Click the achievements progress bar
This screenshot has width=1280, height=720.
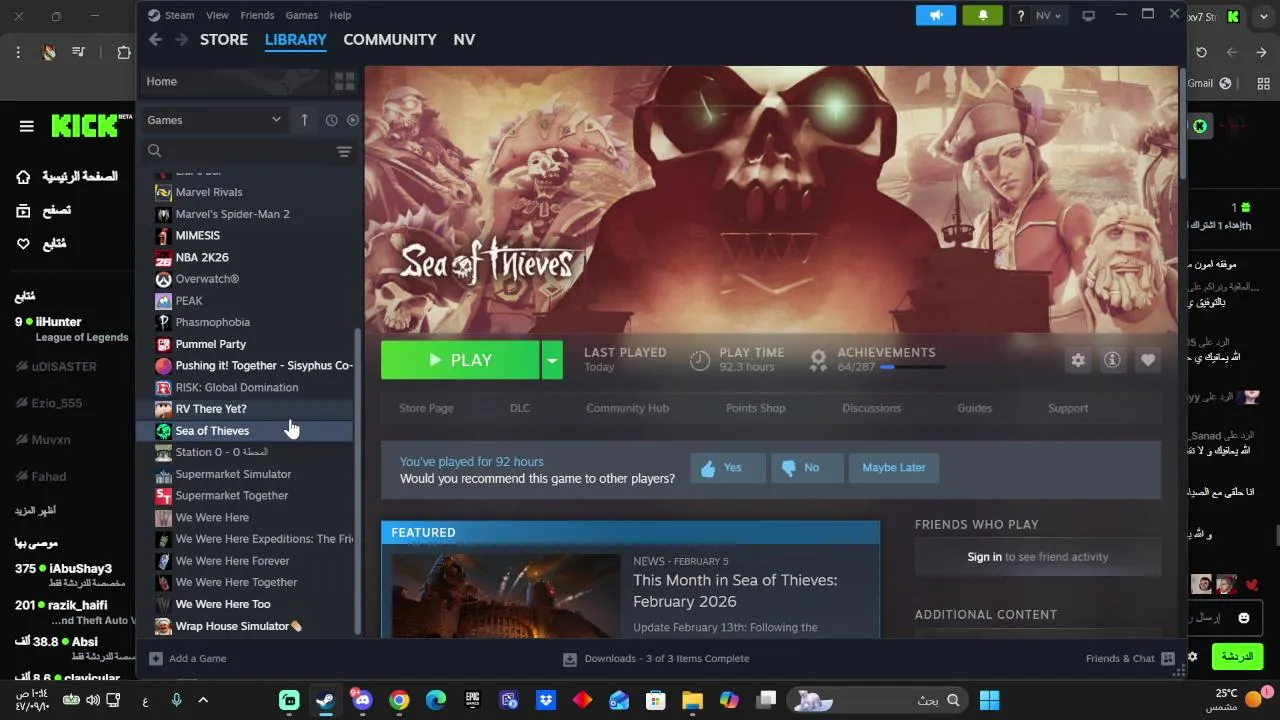[x=912, y=367]
